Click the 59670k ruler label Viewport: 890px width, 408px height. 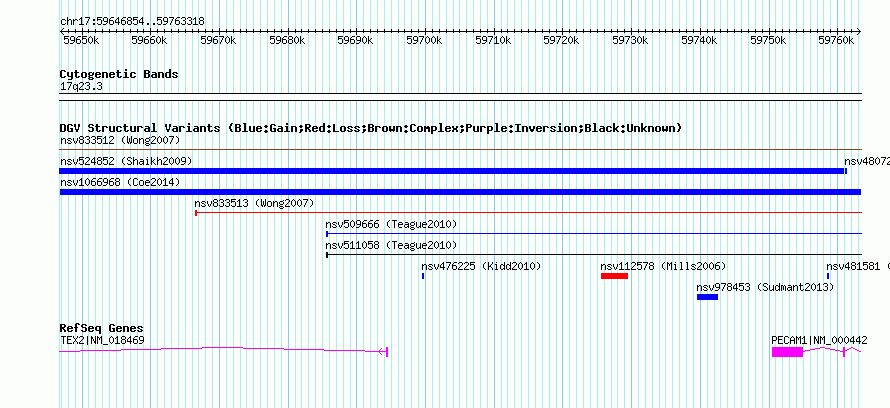point(219,40)
